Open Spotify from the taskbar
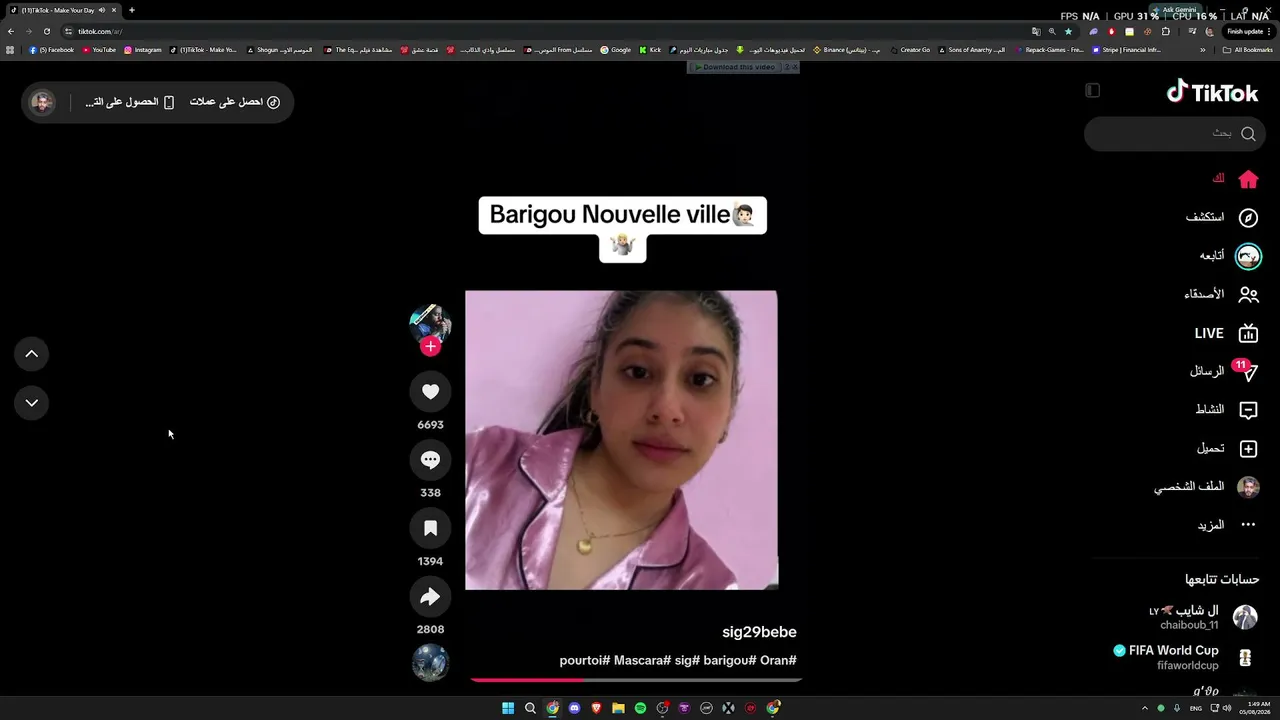This screenshot has width=1280, height=720. point(640,708)
